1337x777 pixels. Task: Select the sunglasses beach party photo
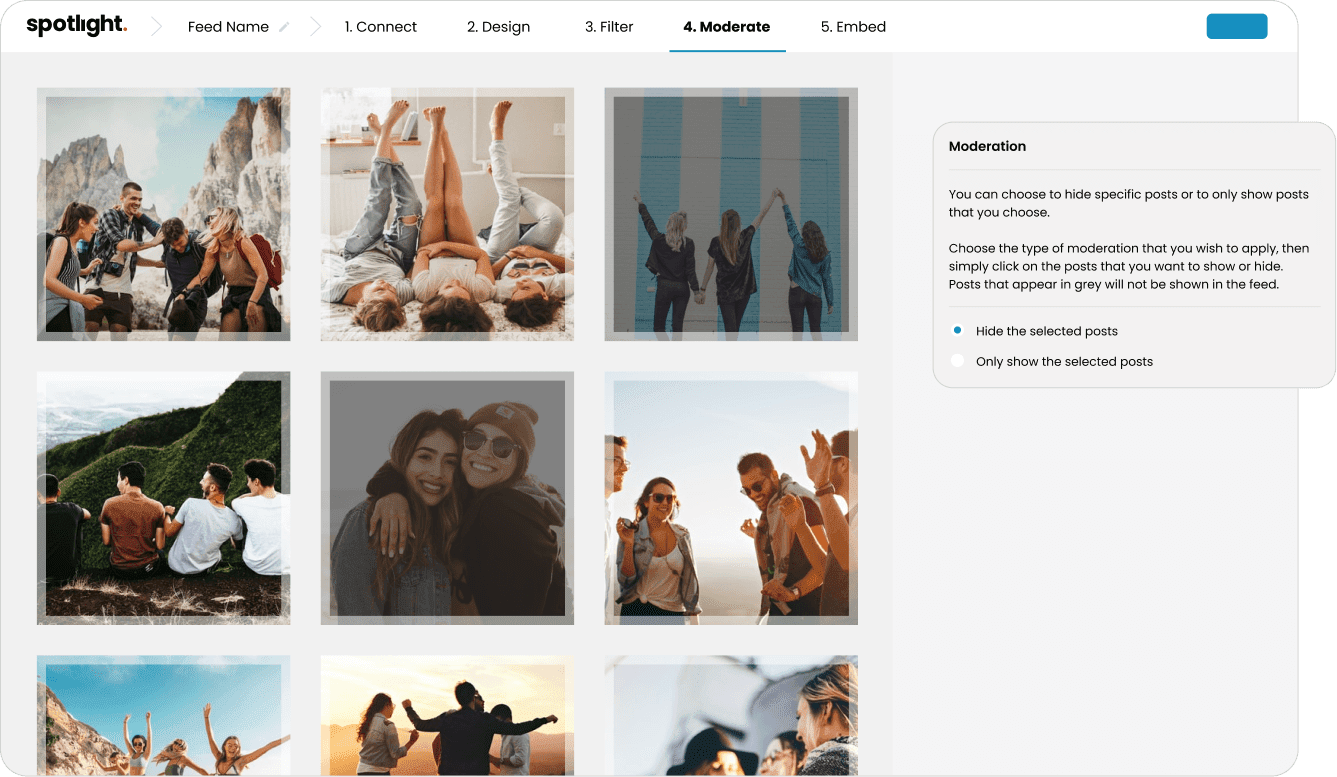click(730, 498)
